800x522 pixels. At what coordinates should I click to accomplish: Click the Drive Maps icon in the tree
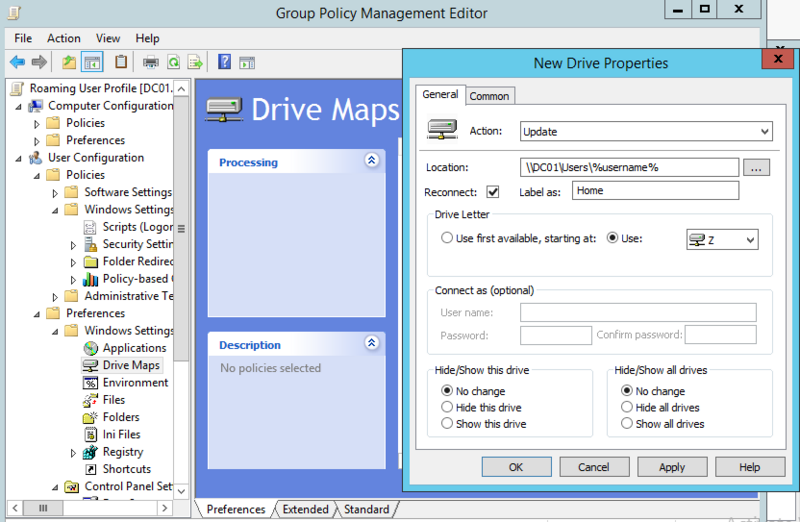click(x=90, y=365)
